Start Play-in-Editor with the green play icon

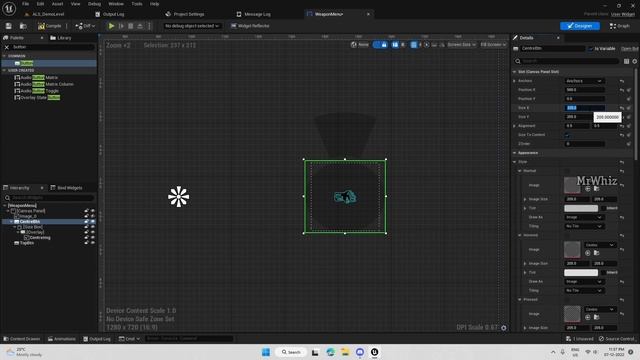111,26
